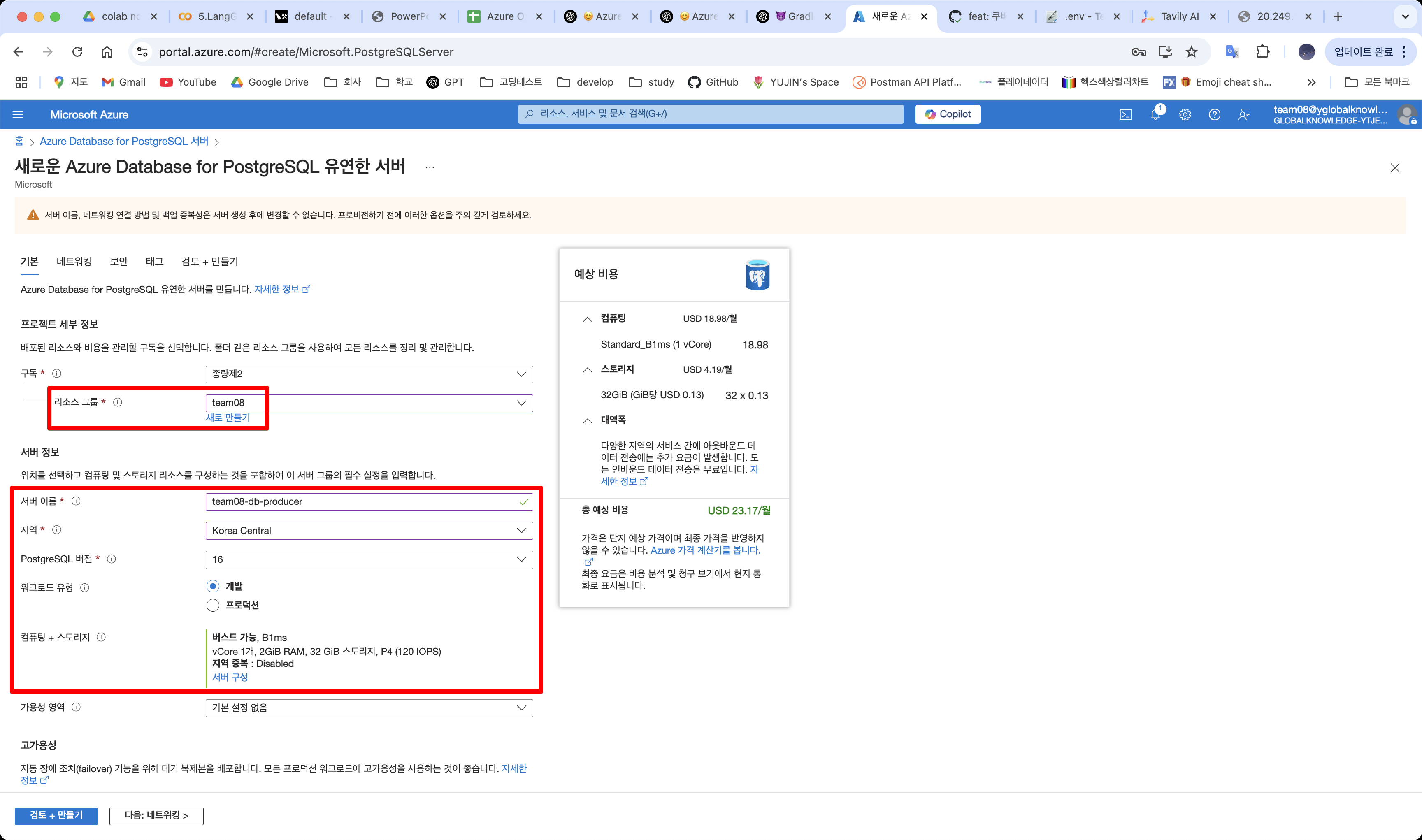Image resolution: width=1422 pixels, height=840 pixels.
Task: Click the info icon next to 지역
Action: (57, 530)
